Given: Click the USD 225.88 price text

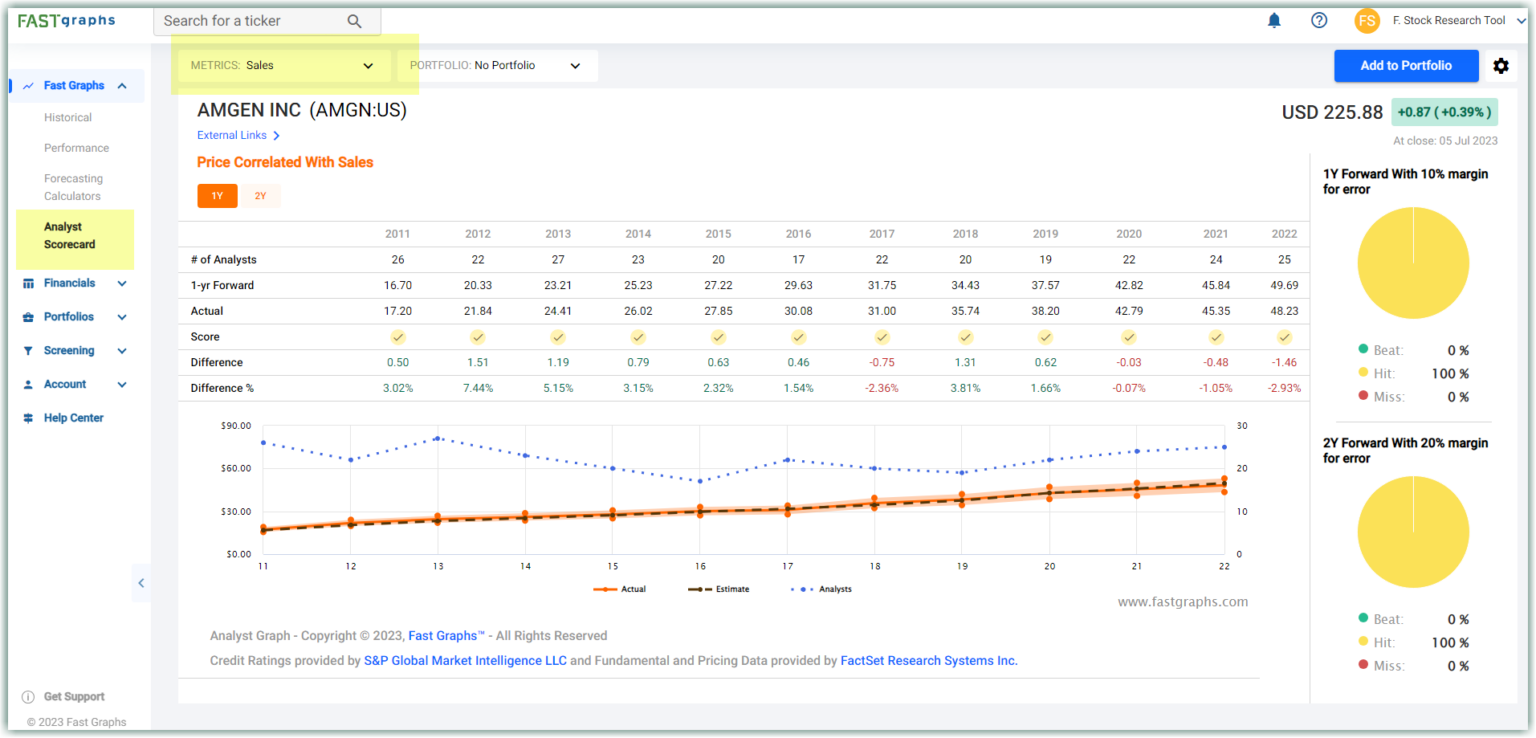Looking at the screenshot, I should [x=1333, y=113].
